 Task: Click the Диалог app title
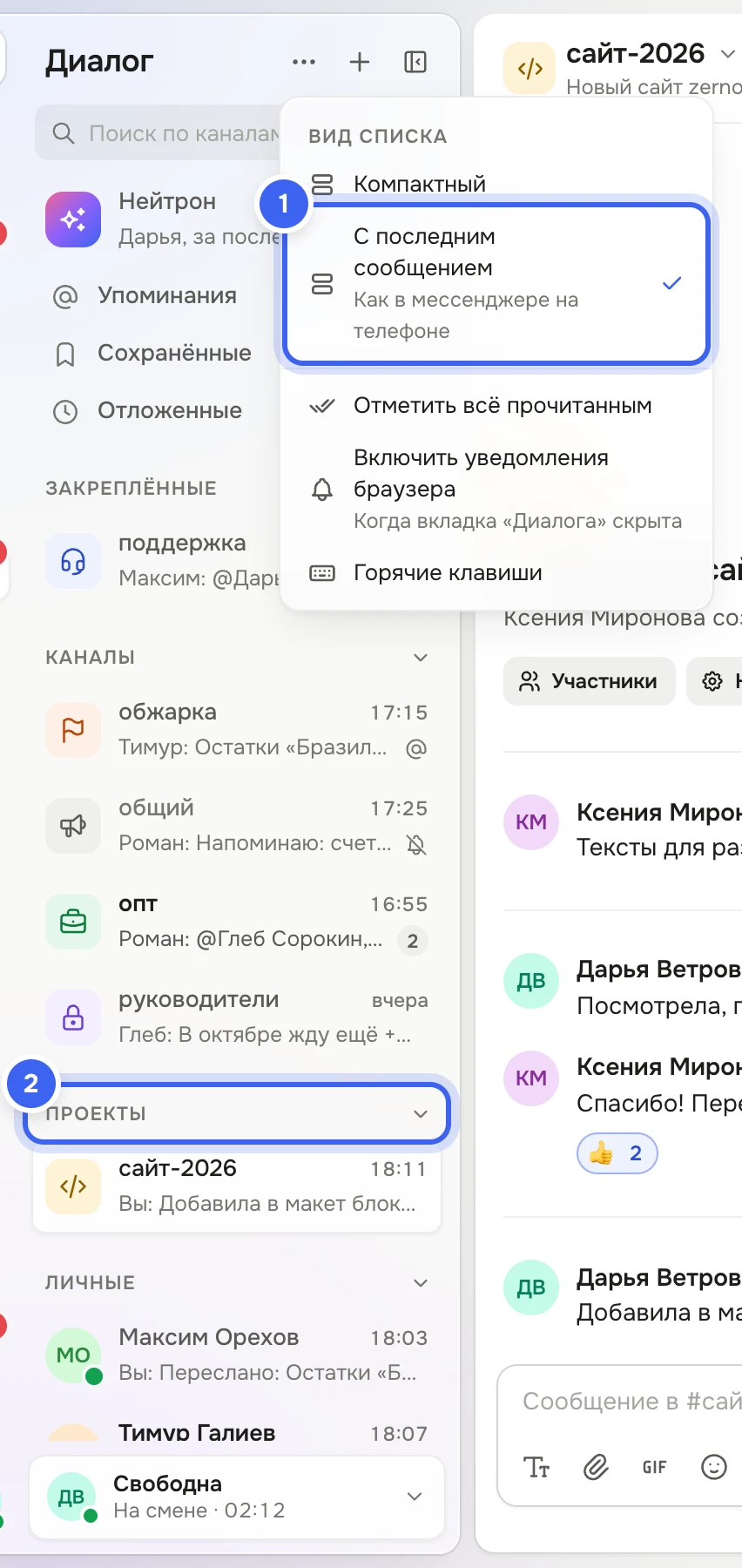pos(99,61)
